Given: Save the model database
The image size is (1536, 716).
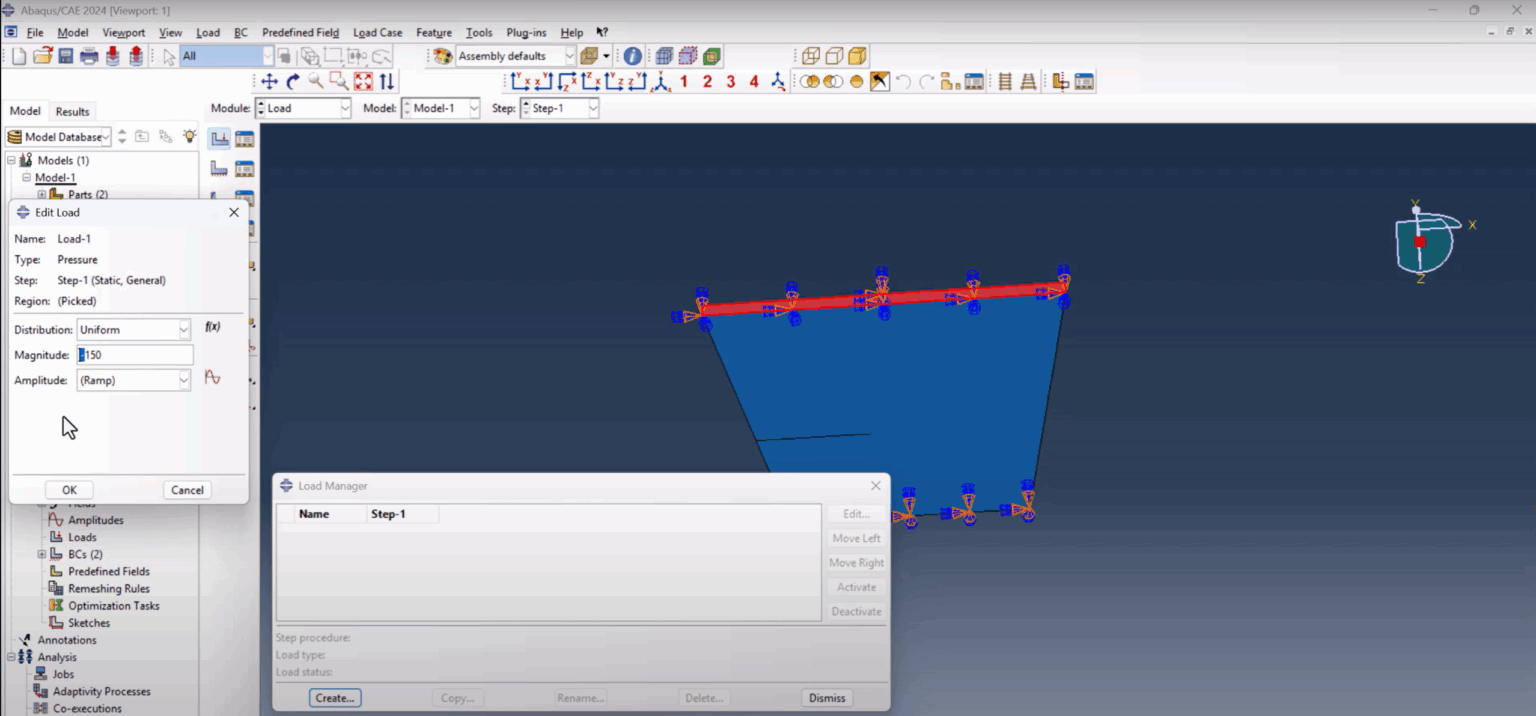Looking at the screenshot, I should pyautogui.click(x=64, y=55).
